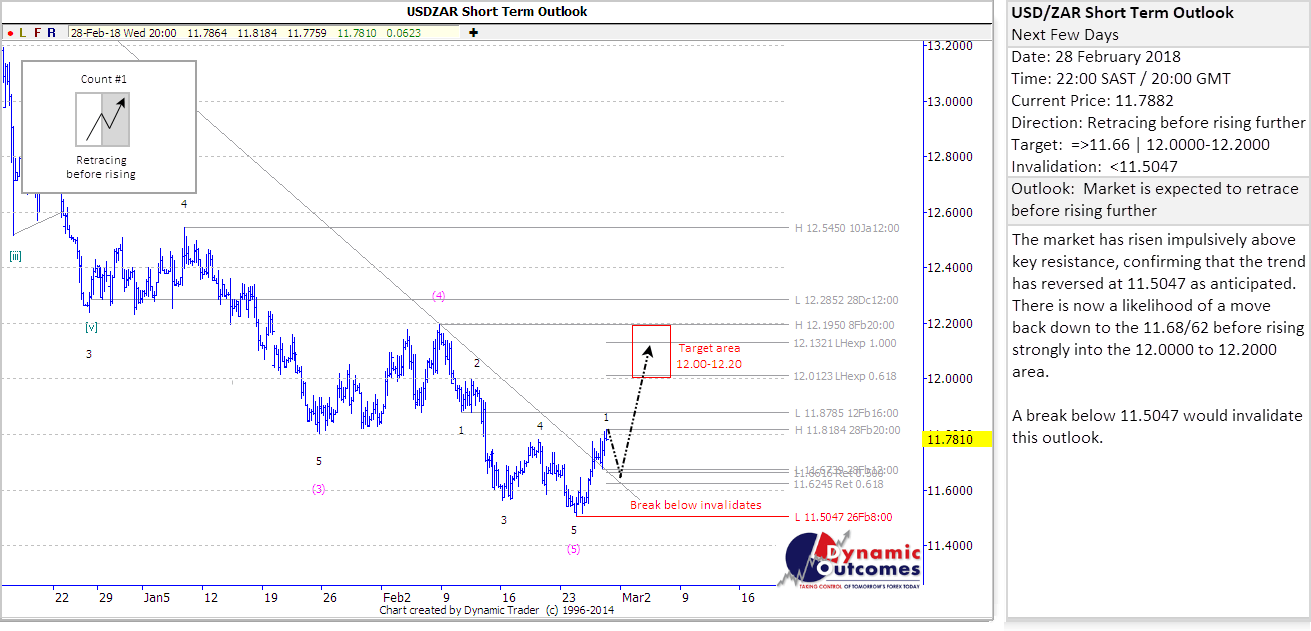Click the [iii] wave label
1311x631 pixels.
(x=16, y=256)
